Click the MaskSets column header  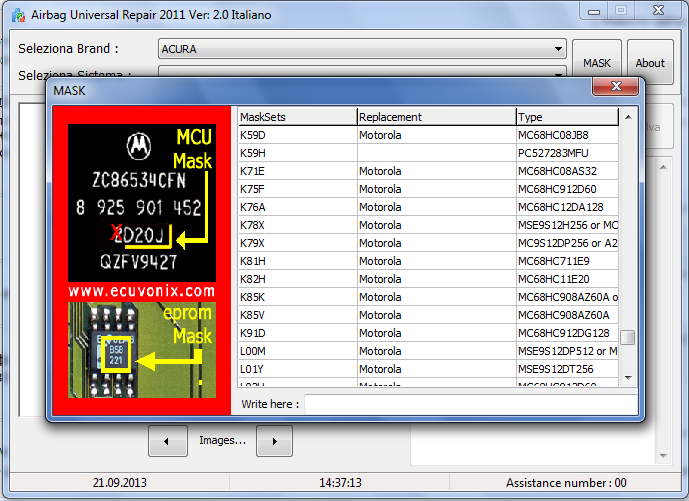[298, 117]
